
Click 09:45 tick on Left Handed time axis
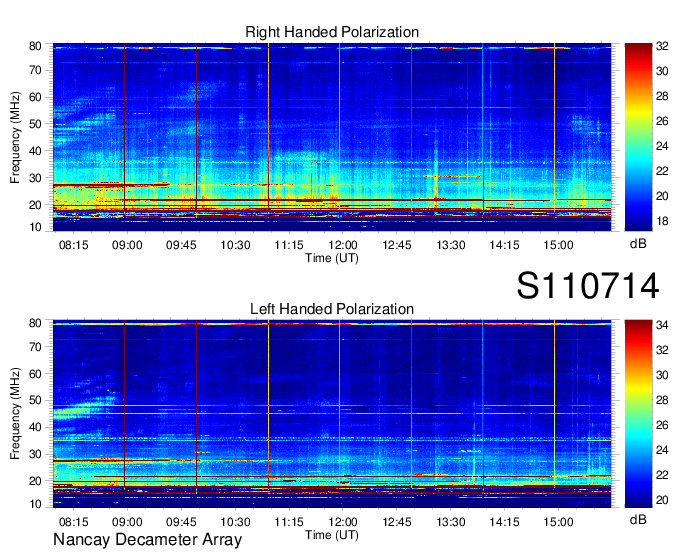181,522
